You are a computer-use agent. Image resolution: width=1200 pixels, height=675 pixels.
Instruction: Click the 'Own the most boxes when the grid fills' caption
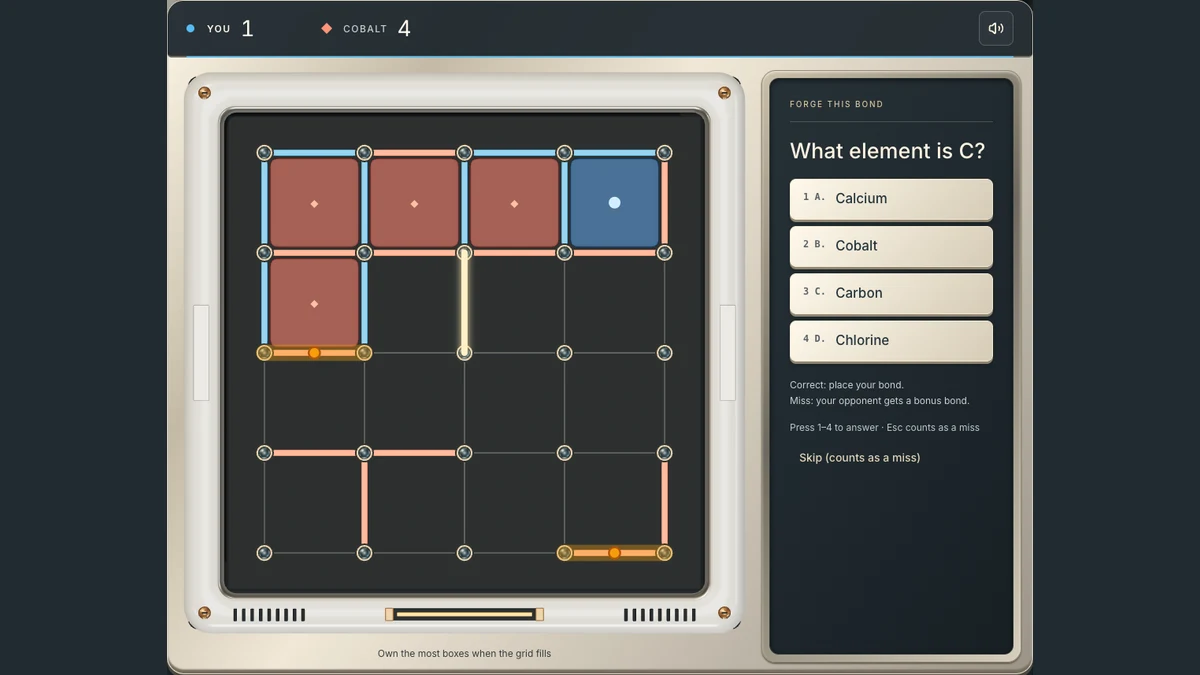point(464,654)
